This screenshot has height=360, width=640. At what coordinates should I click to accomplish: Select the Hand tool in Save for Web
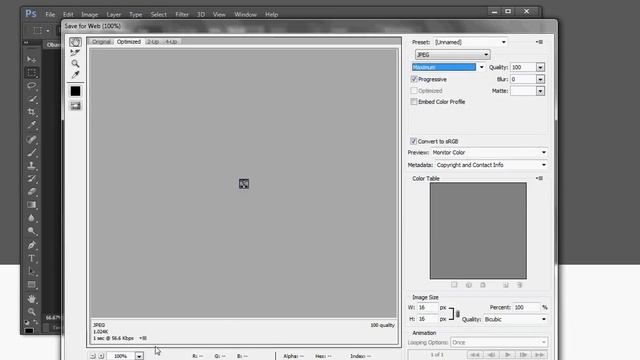click(75, 42)
